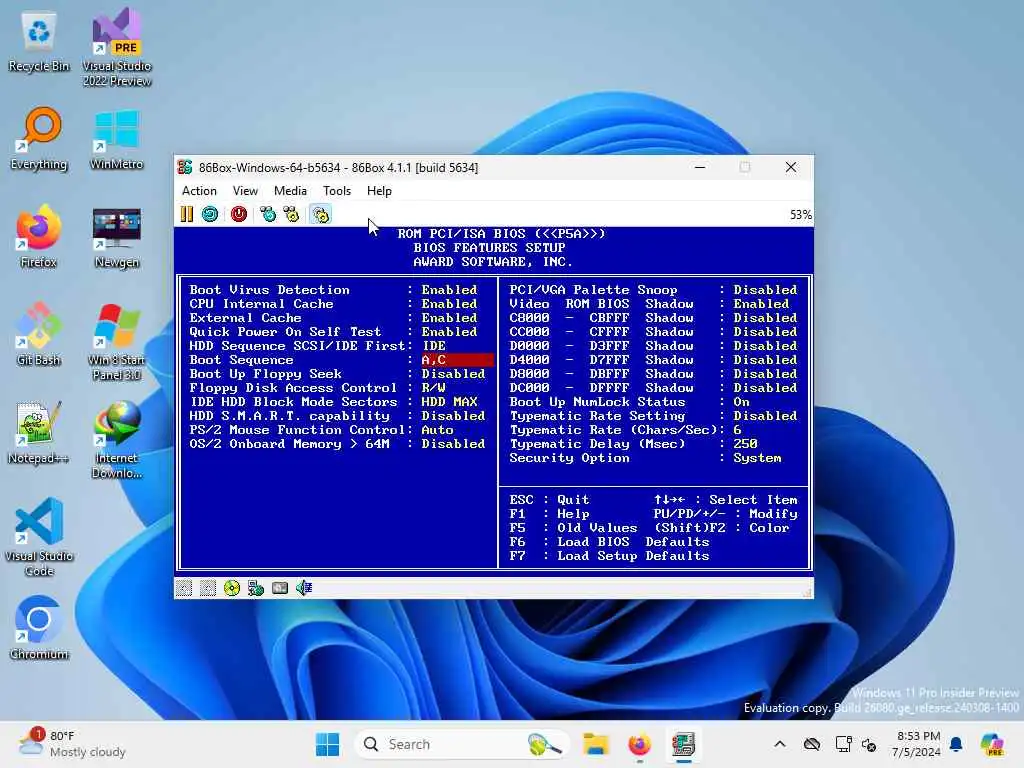Click 86Box title bar app icon
Screen dimensions: 1024x768
(185, 167)
